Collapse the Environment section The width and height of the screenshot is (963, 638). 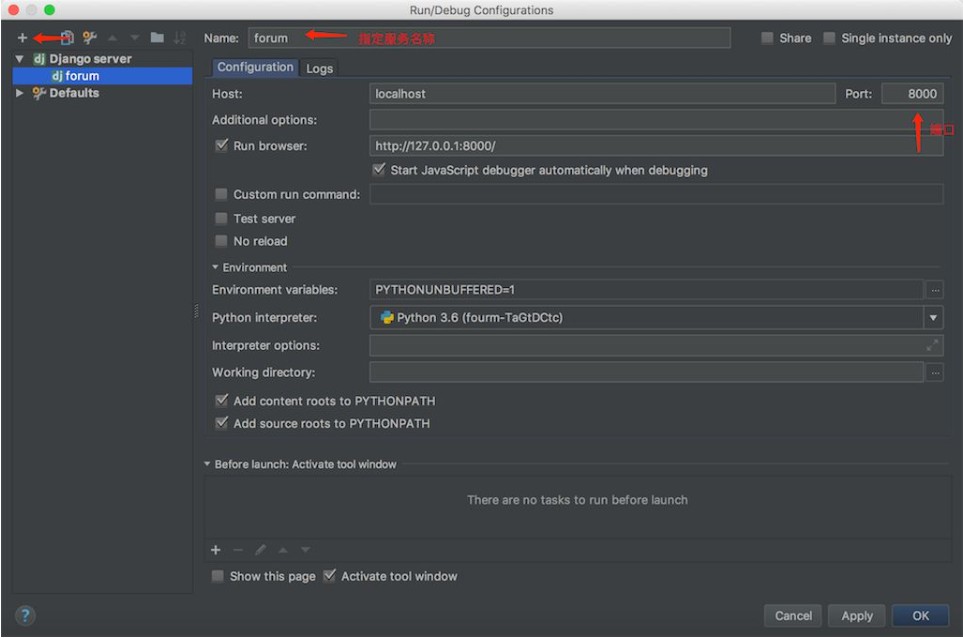tap(216, 268)
